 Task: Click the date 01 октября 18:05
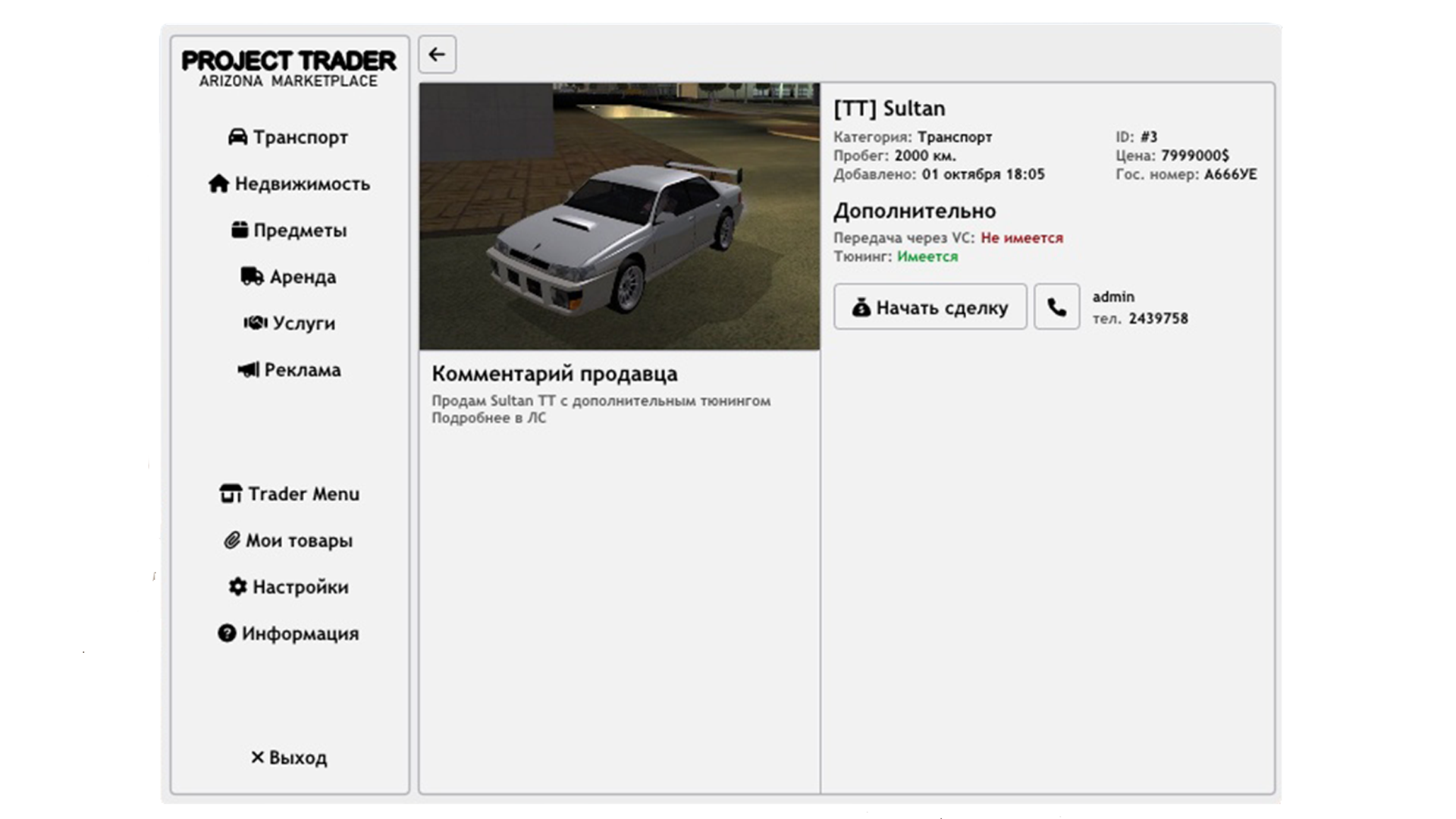[x=984, y=174]
